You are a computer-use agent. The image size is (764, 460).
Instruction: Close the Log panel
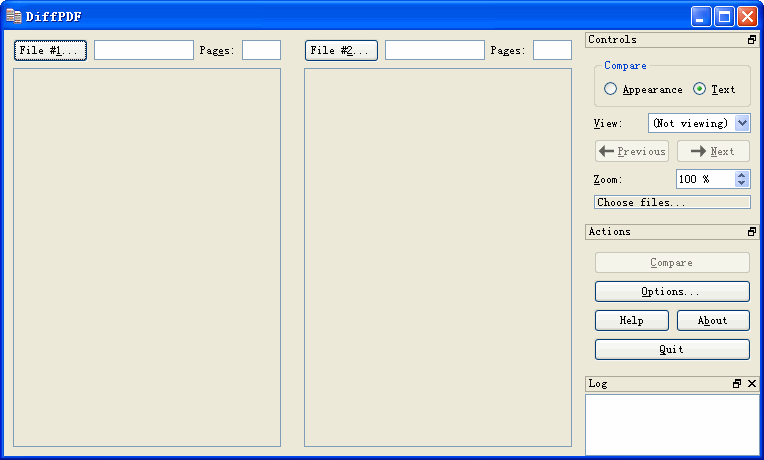coord(752,384)
